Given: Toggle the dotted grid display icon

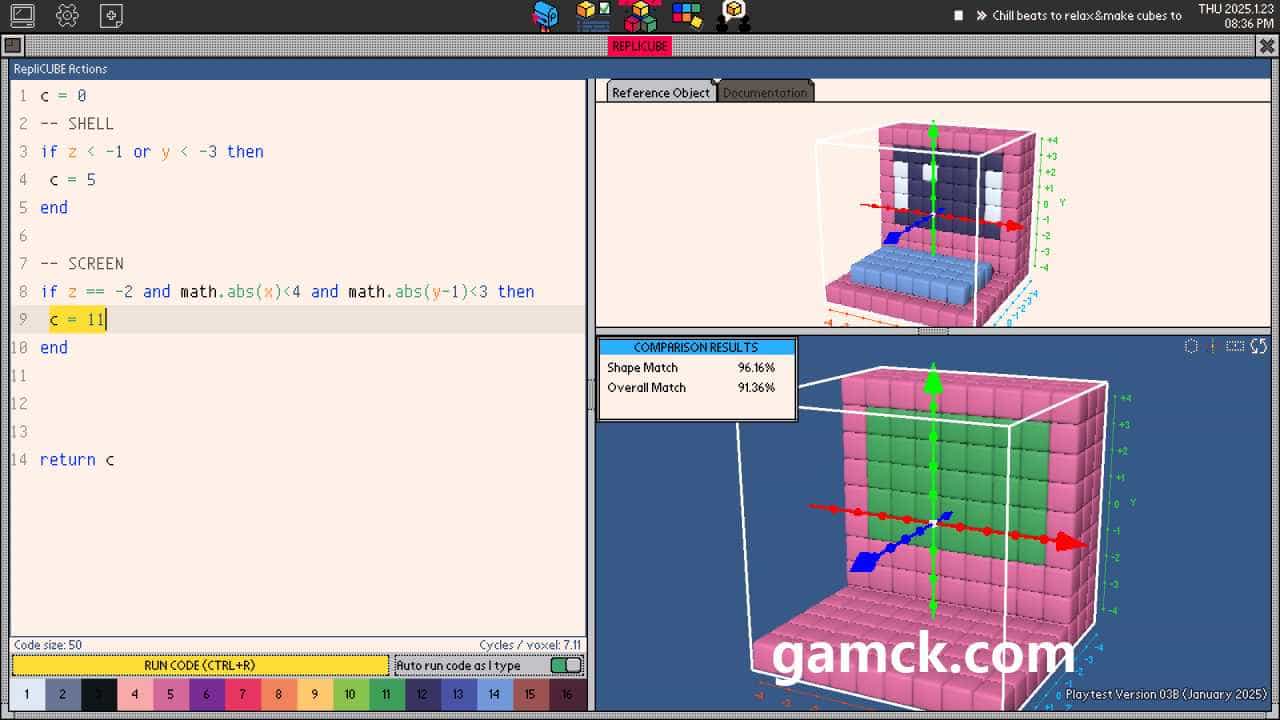Looking at the screenshot, I should (1235, 346).
